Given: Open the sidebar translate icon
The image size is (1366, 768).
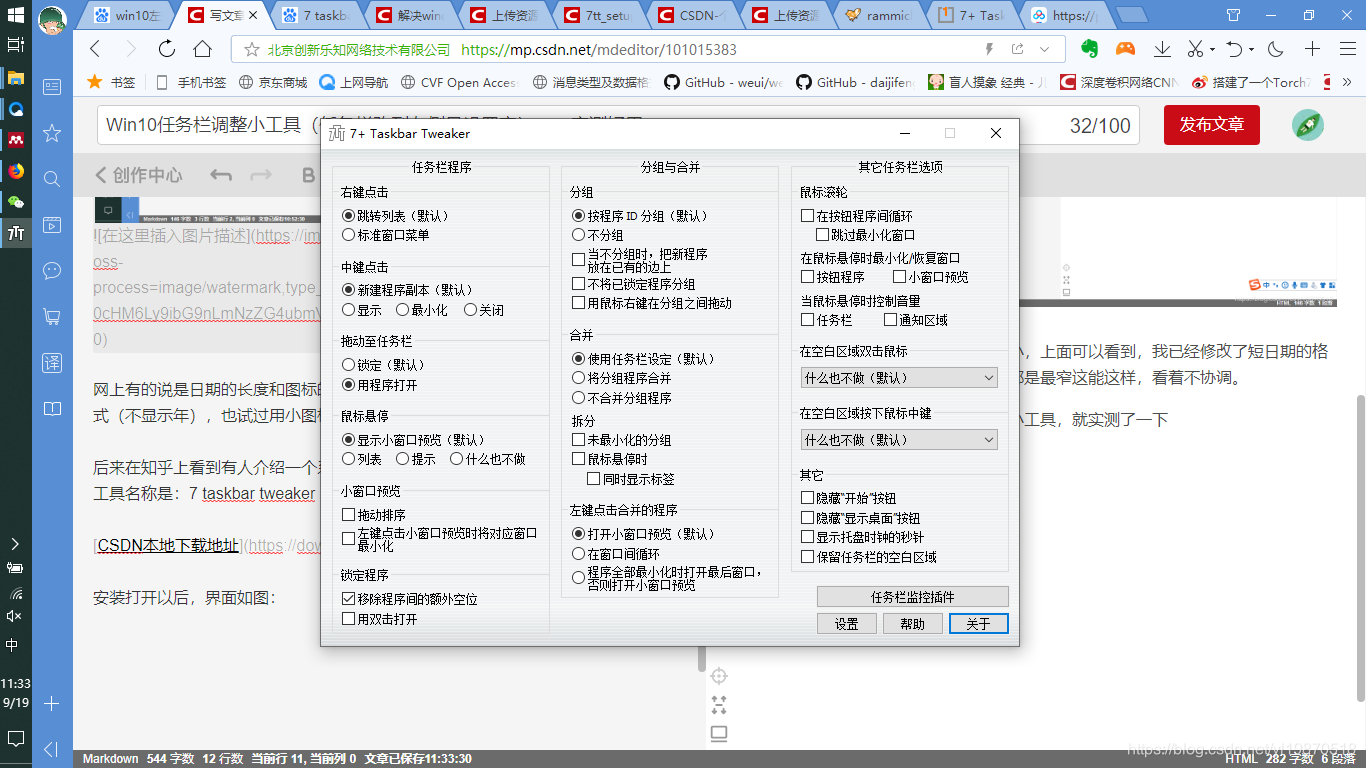Looking at the screenshot, I should pos(52,362).
